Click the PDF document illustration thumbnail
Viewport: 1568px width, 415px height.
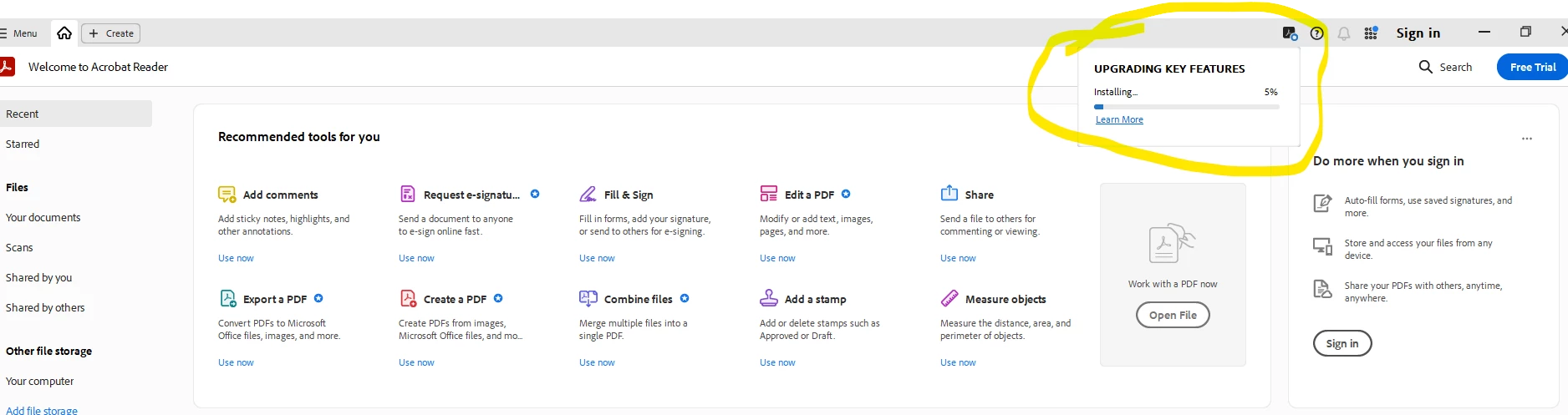coord(1172,244)
